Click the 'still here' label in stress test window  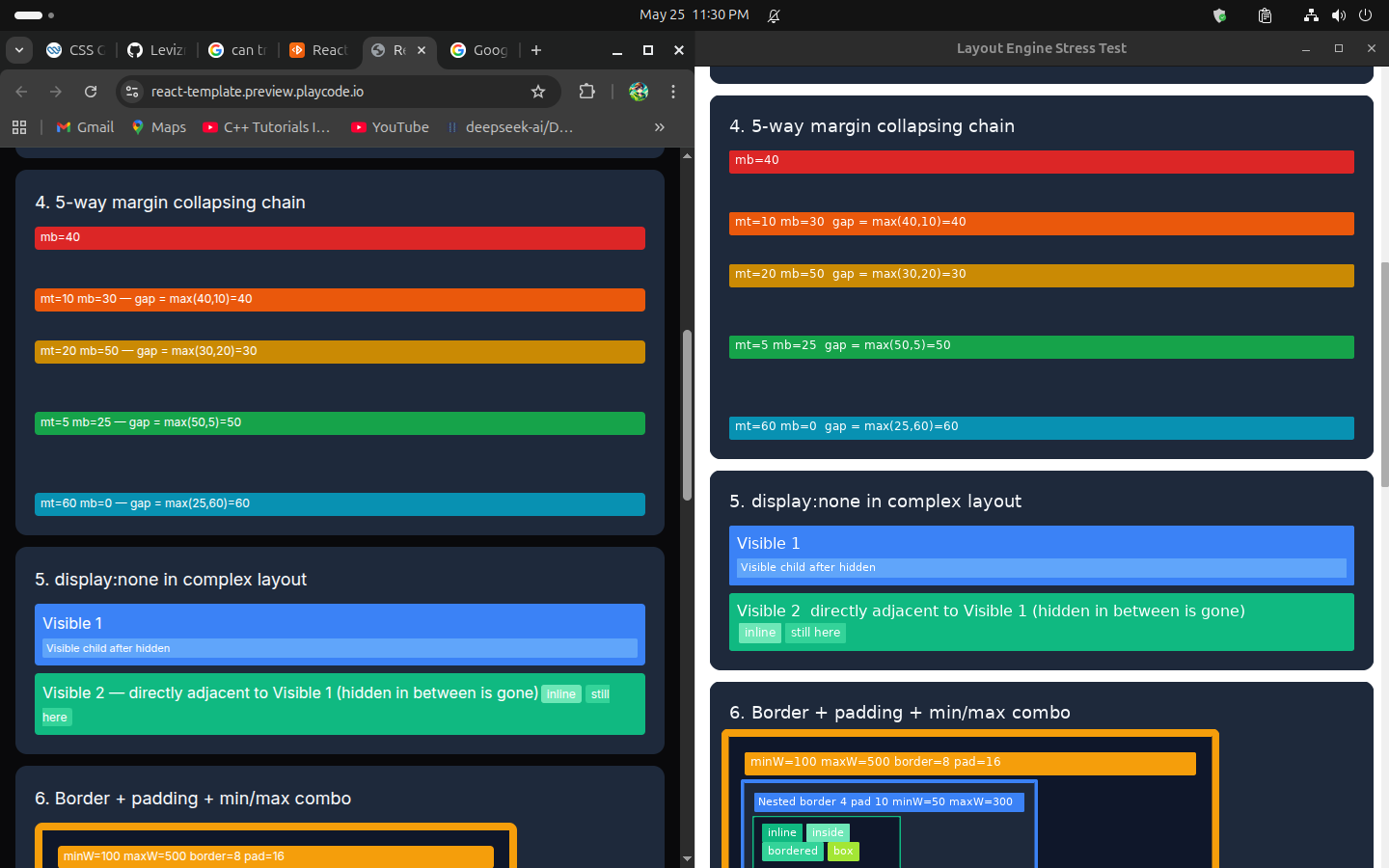[815, 633]
